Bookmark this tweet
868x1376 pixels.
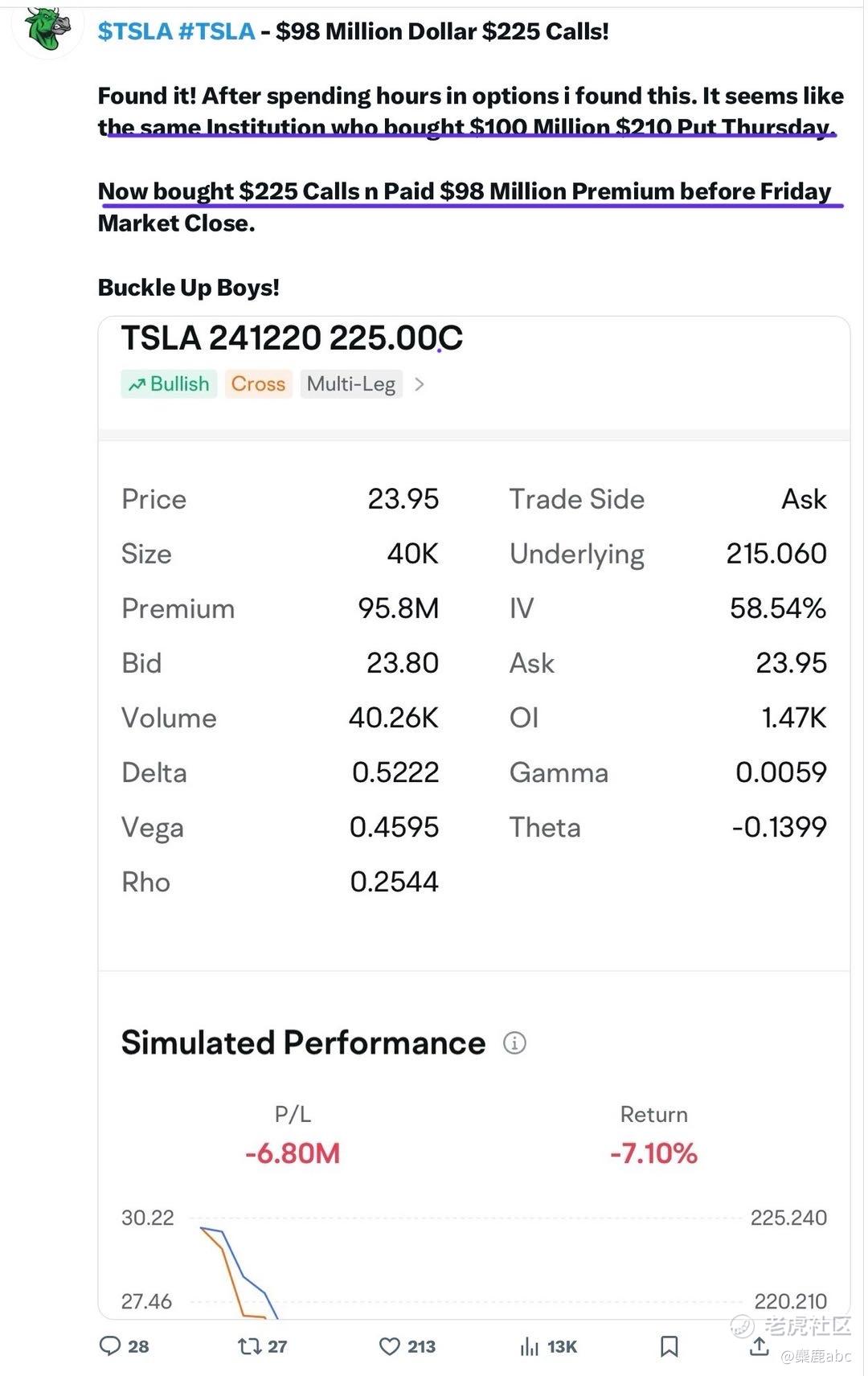point(669,1346)
